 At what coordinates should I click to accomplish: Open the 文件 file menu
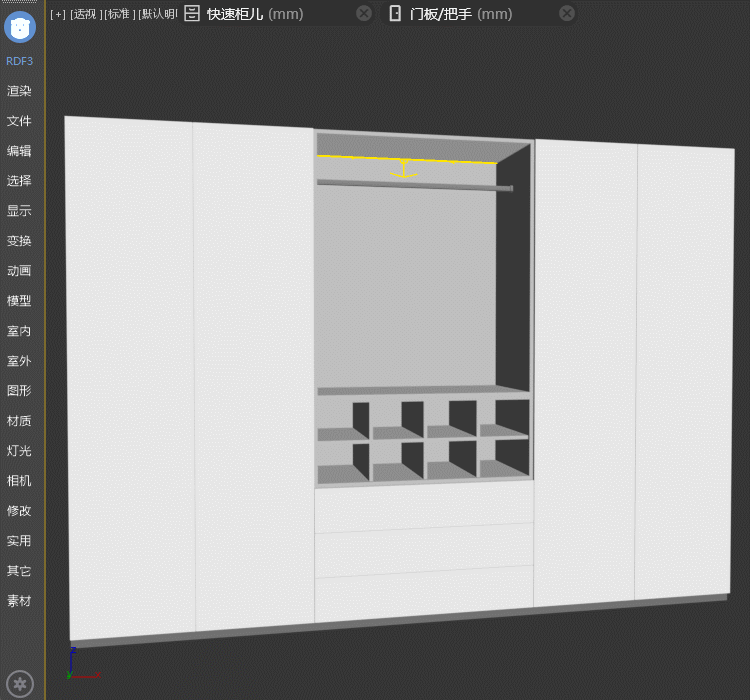click(19, 121)
